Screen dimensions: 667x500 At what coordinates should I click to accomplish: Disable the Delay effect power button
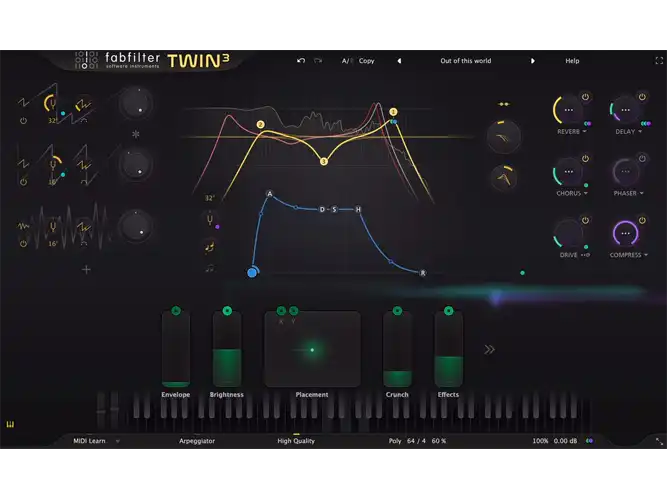click(642, 97)
